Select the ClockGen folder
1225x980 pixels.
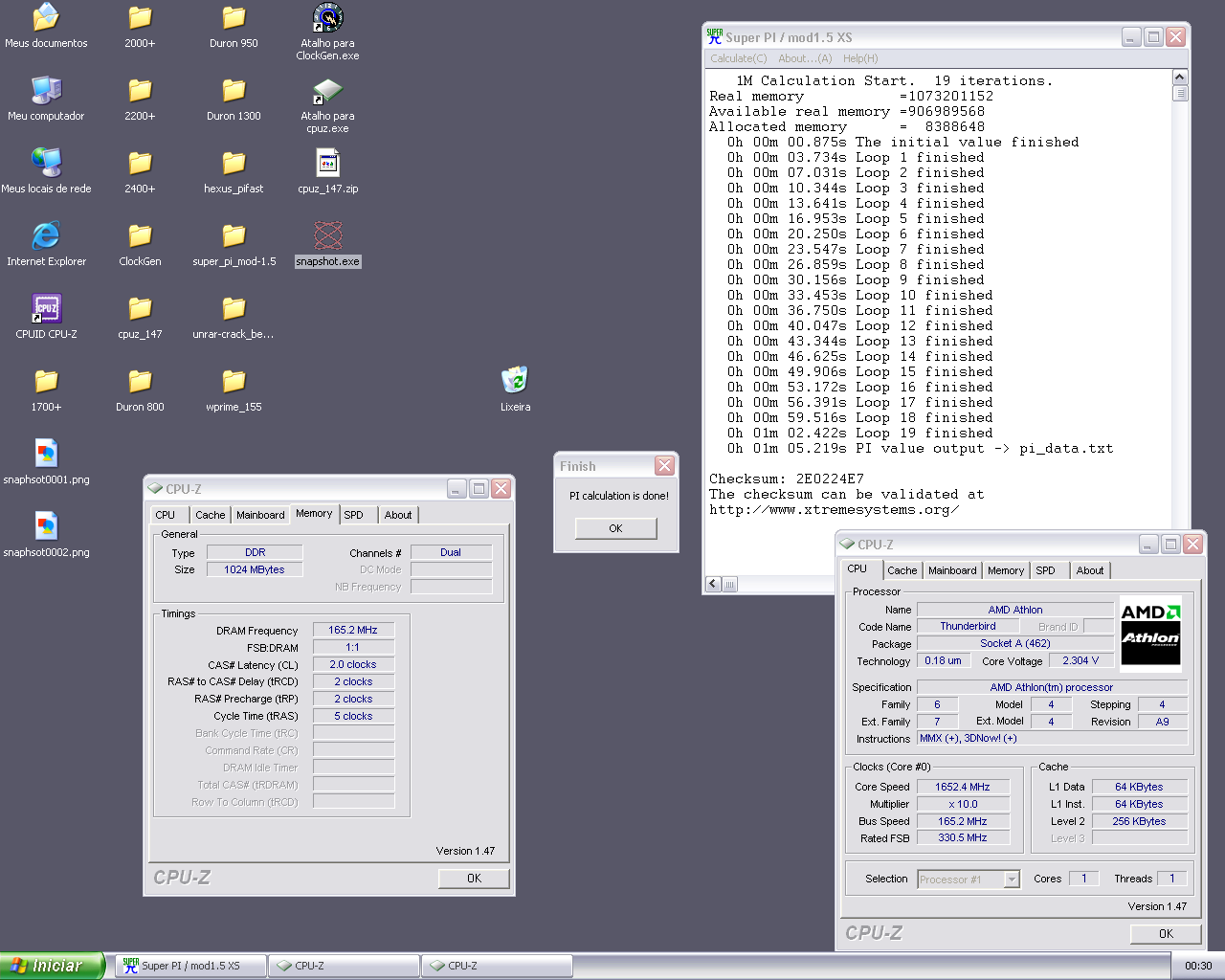click(140, 244)
